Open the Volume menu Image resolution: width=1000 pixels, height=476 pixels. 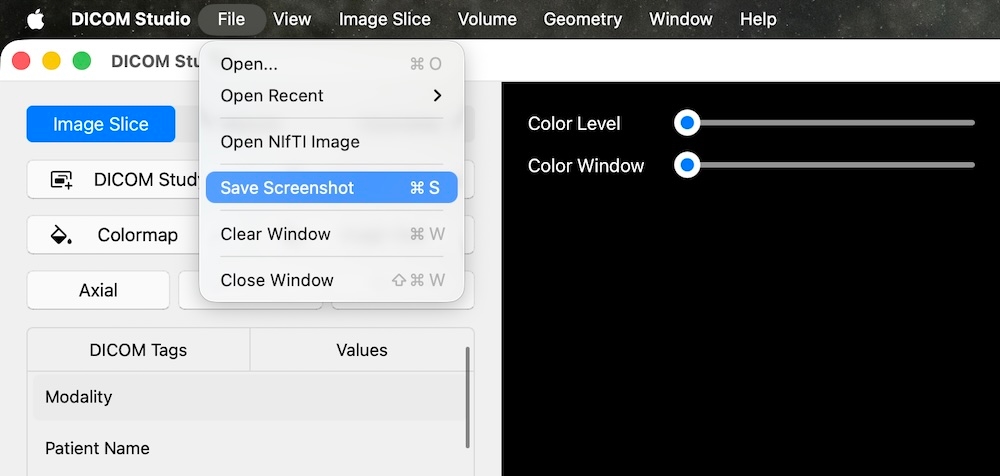click(x=487, y=19)
